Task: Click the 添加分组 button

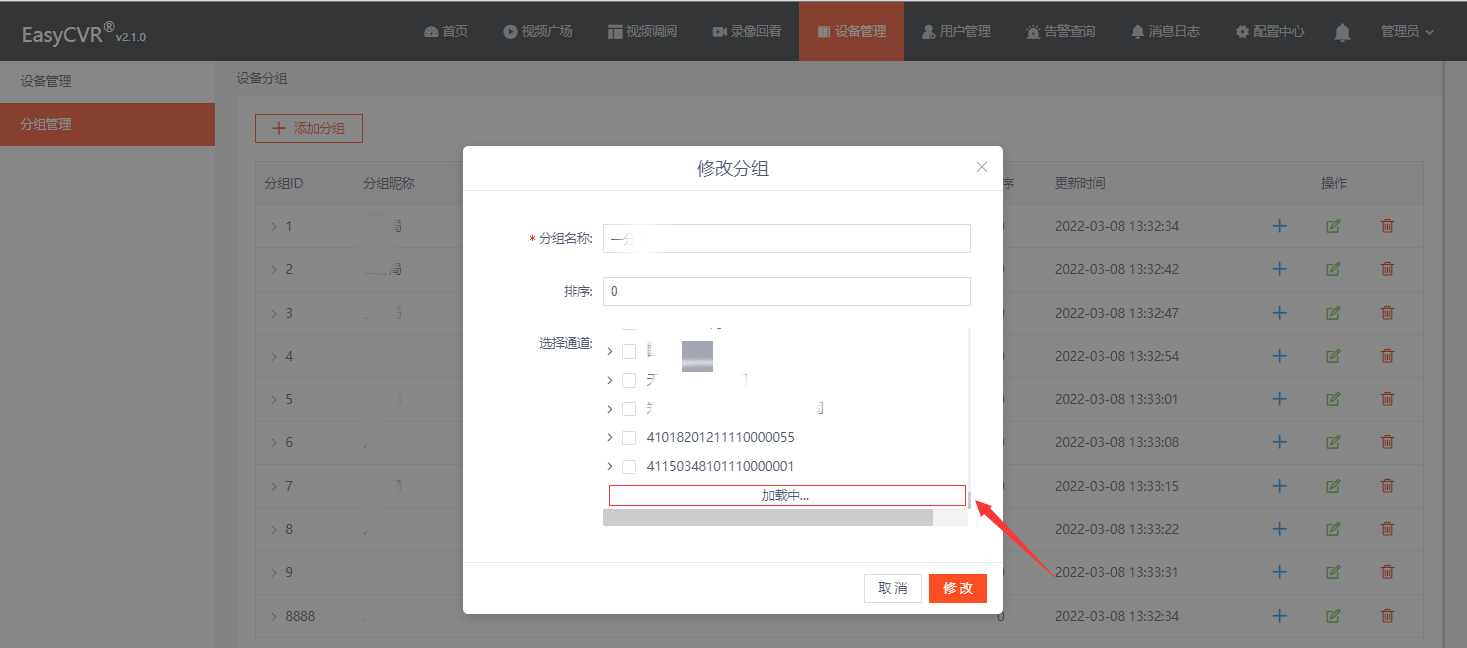Action: tap(309, 128)
